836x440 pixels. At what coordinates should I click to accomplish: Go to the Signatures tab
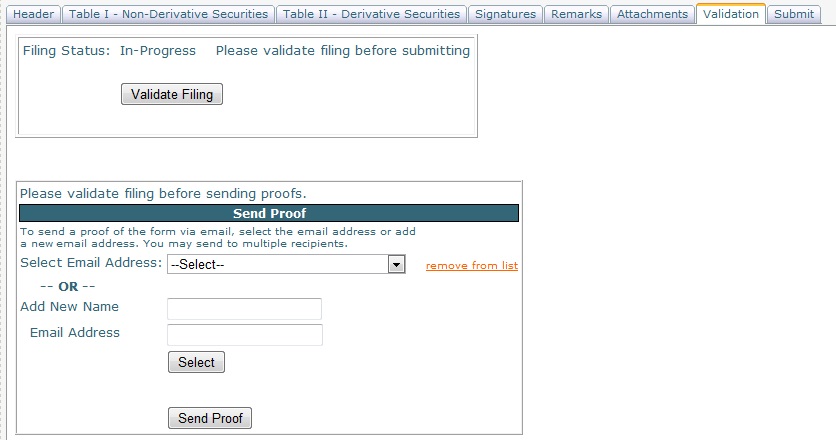click(506, 14)
